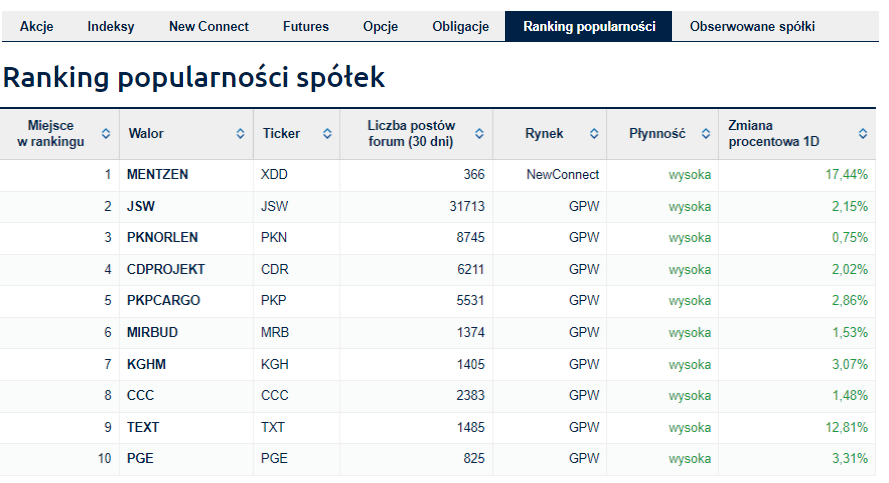Open the CDPROJEKT stock link
This screenshot has width=889, height=483.
(166, 269)
